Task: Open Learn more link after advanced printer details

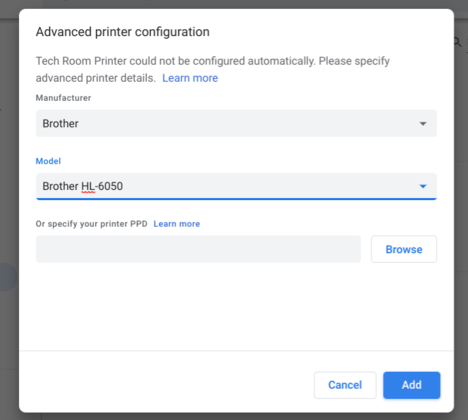Action: pyautogui.click(x=190, y=78)
